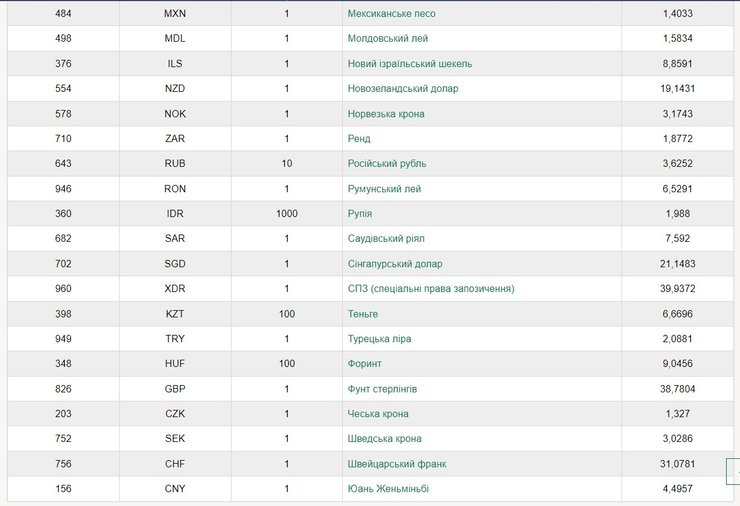
Task: Select the Норвезька крона link
Action: [x=386, y=114]
